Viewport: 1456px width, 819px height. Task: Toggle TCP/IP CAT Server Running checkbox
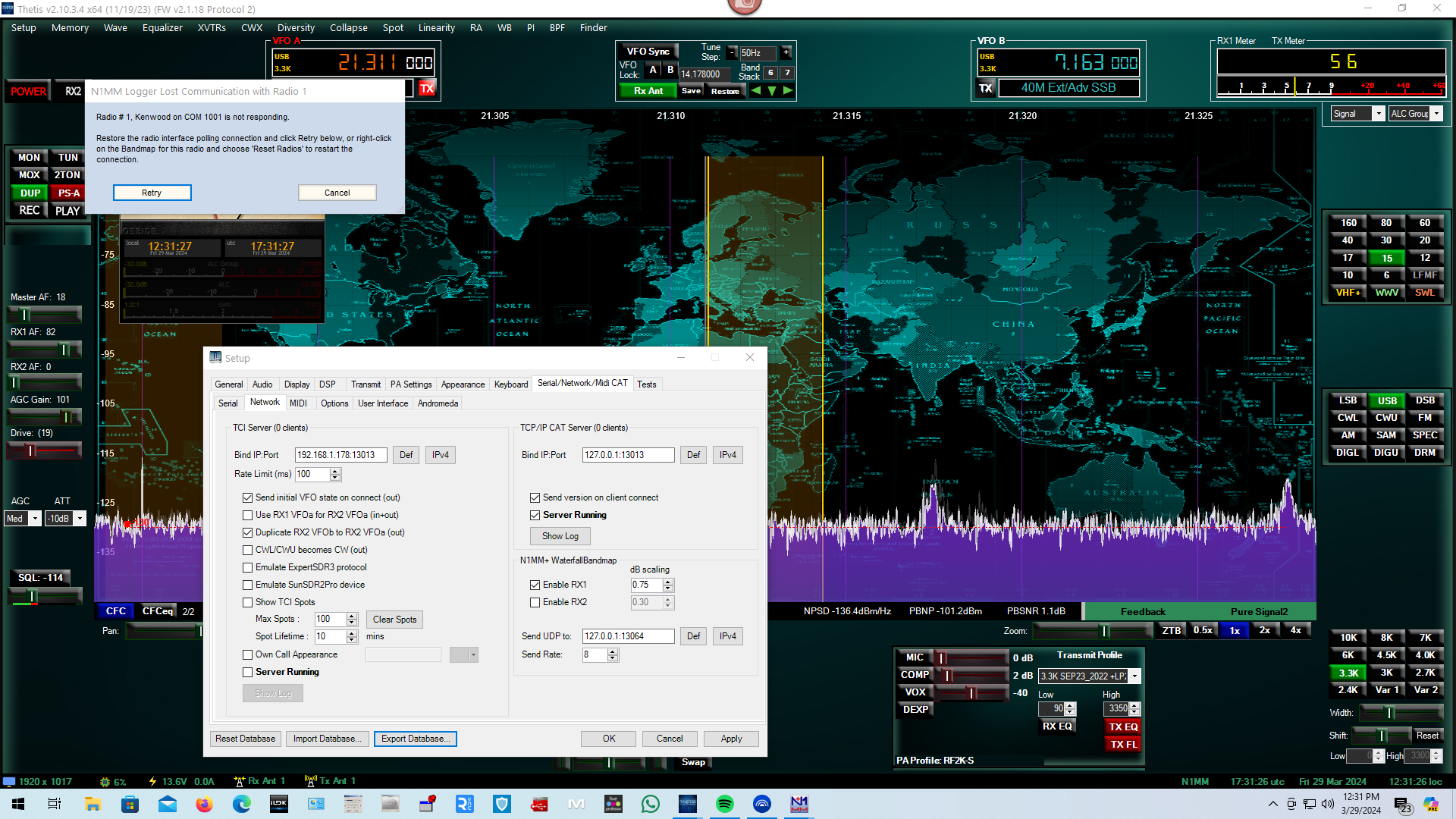(x=535, y=515)
